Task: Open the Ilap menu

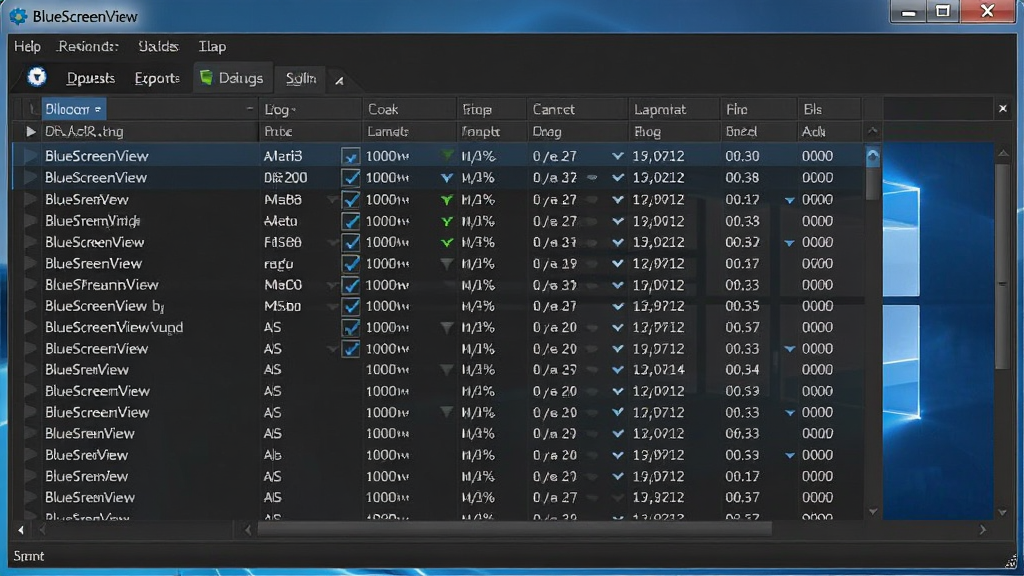Action: (x=212, y=46)
